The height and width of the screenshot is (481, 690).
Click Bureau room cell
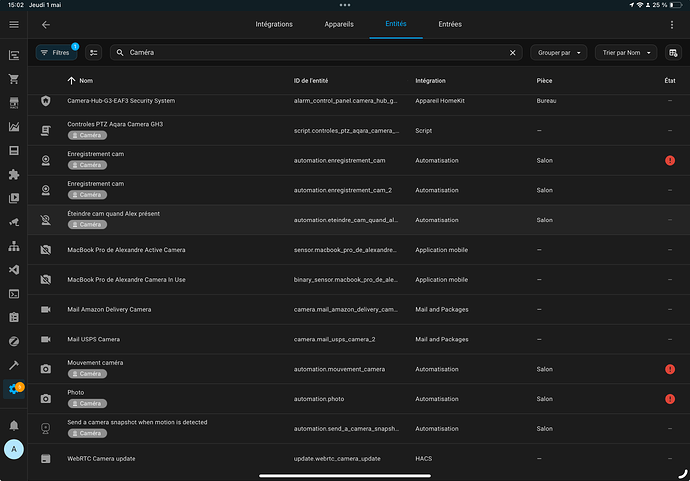(x=546, y=101)
